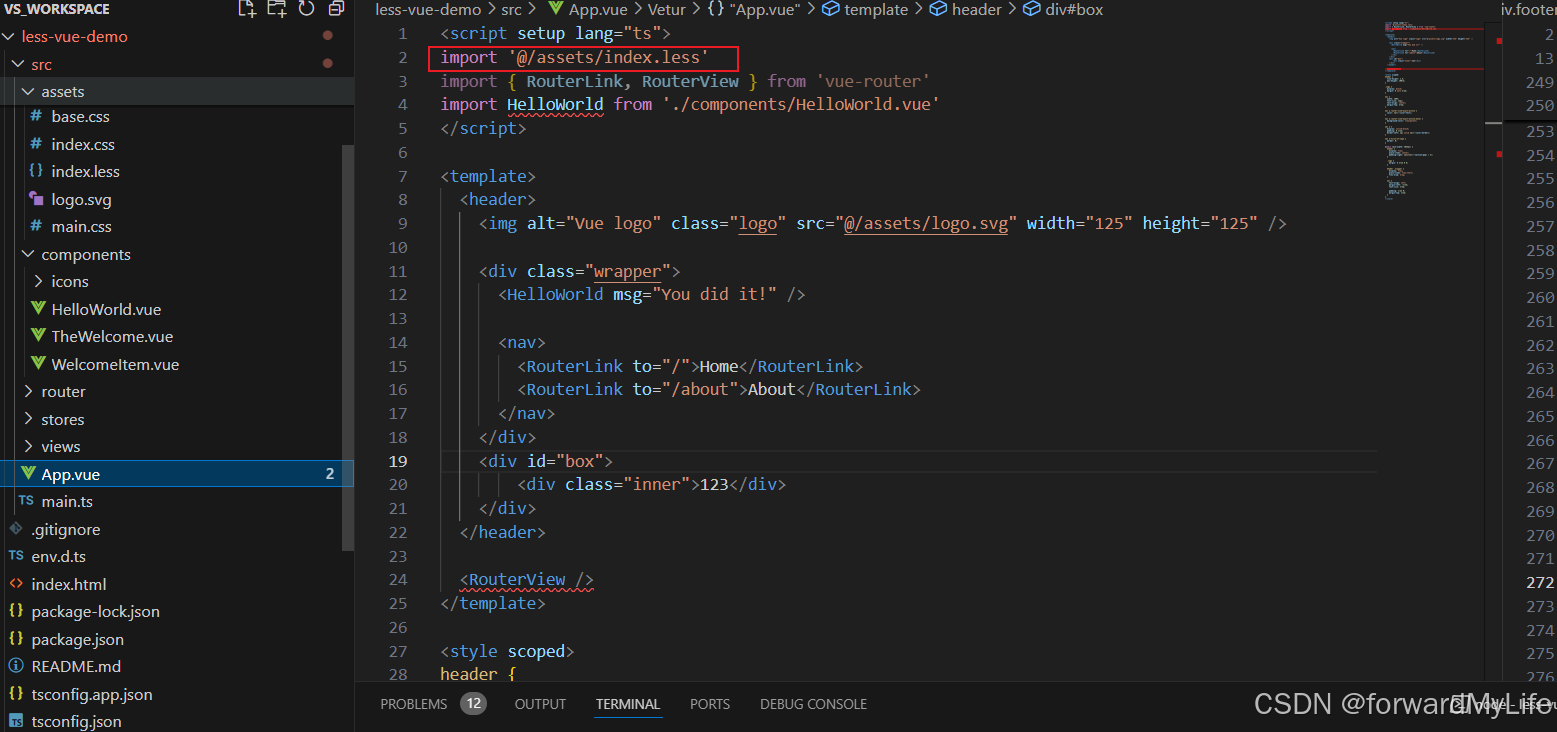Viewport: 1557px width, 732px height.
Task: Click the CSS hash icon beside base.css
Action: coord(37,117)
